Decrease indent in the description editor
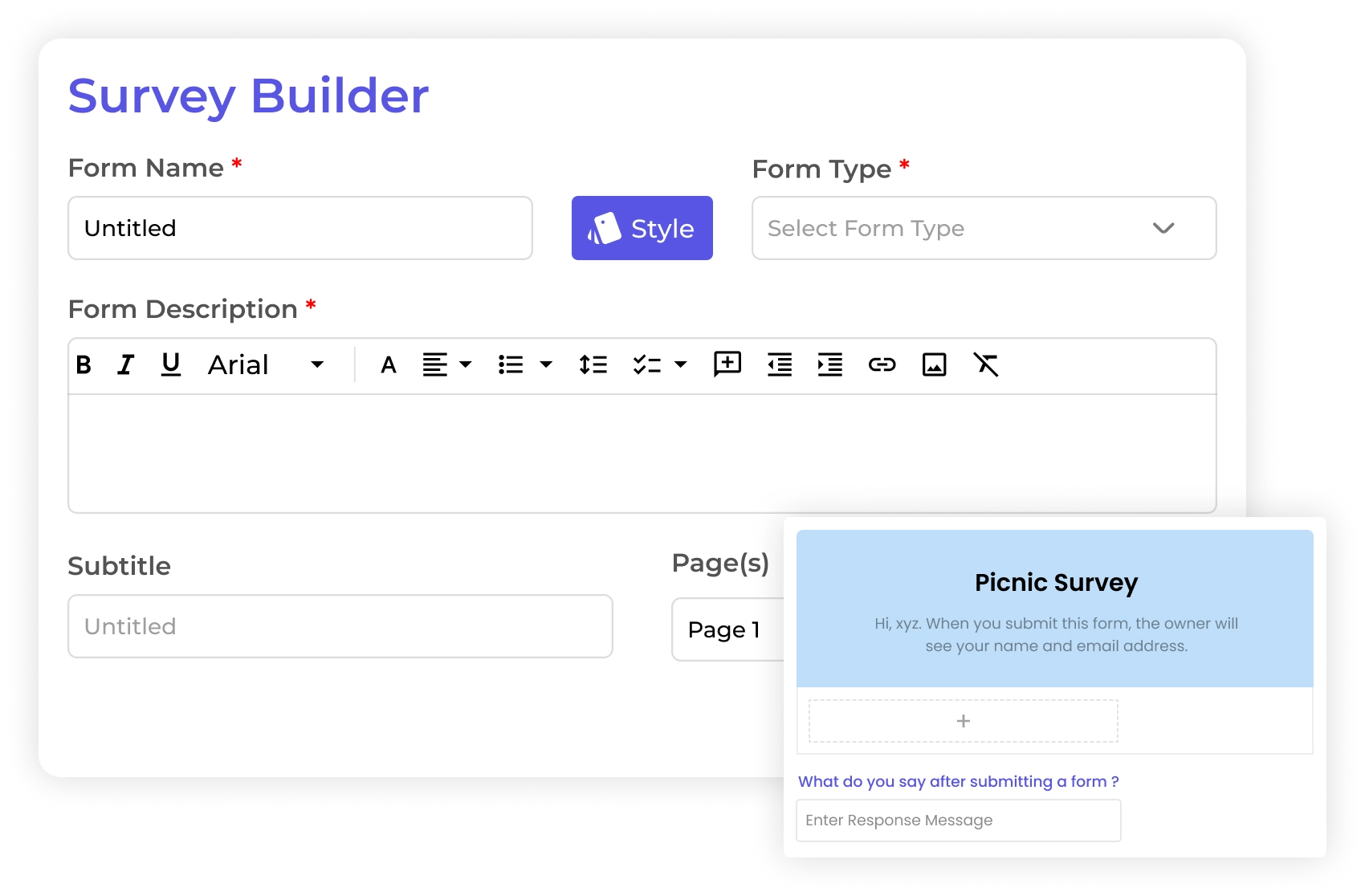The width and height of the screenshot is (1365, 896). [780, 365]
